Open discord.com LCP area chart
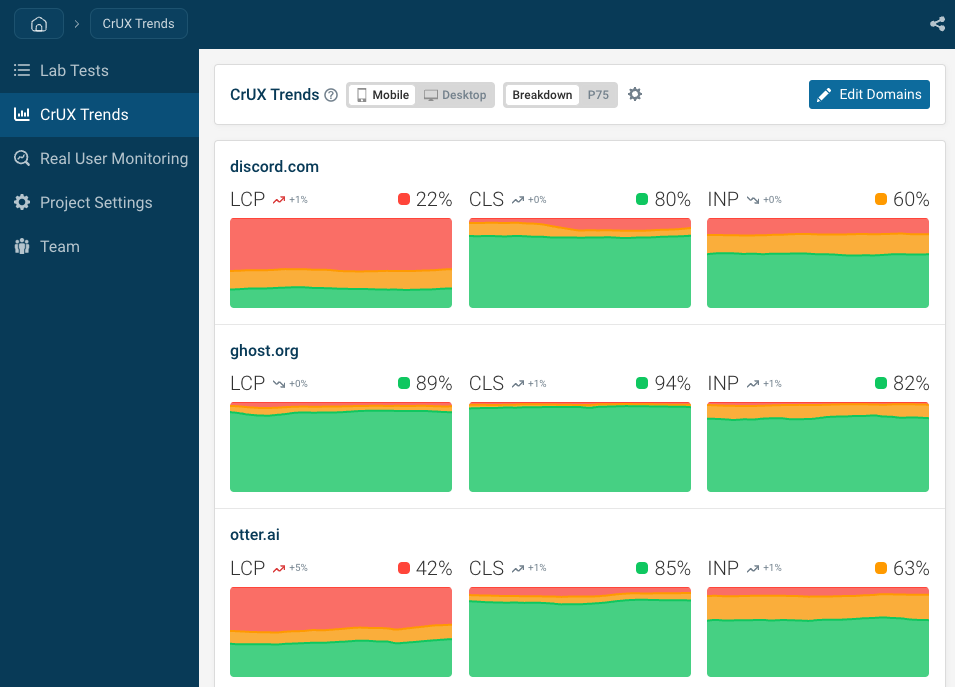 click(341, 263)
